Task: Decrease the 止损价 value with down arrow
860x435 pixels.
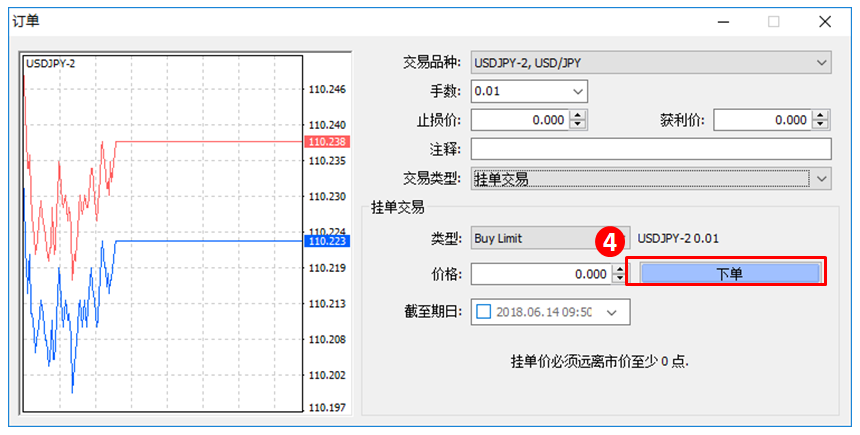Action: tap(578, 125)
